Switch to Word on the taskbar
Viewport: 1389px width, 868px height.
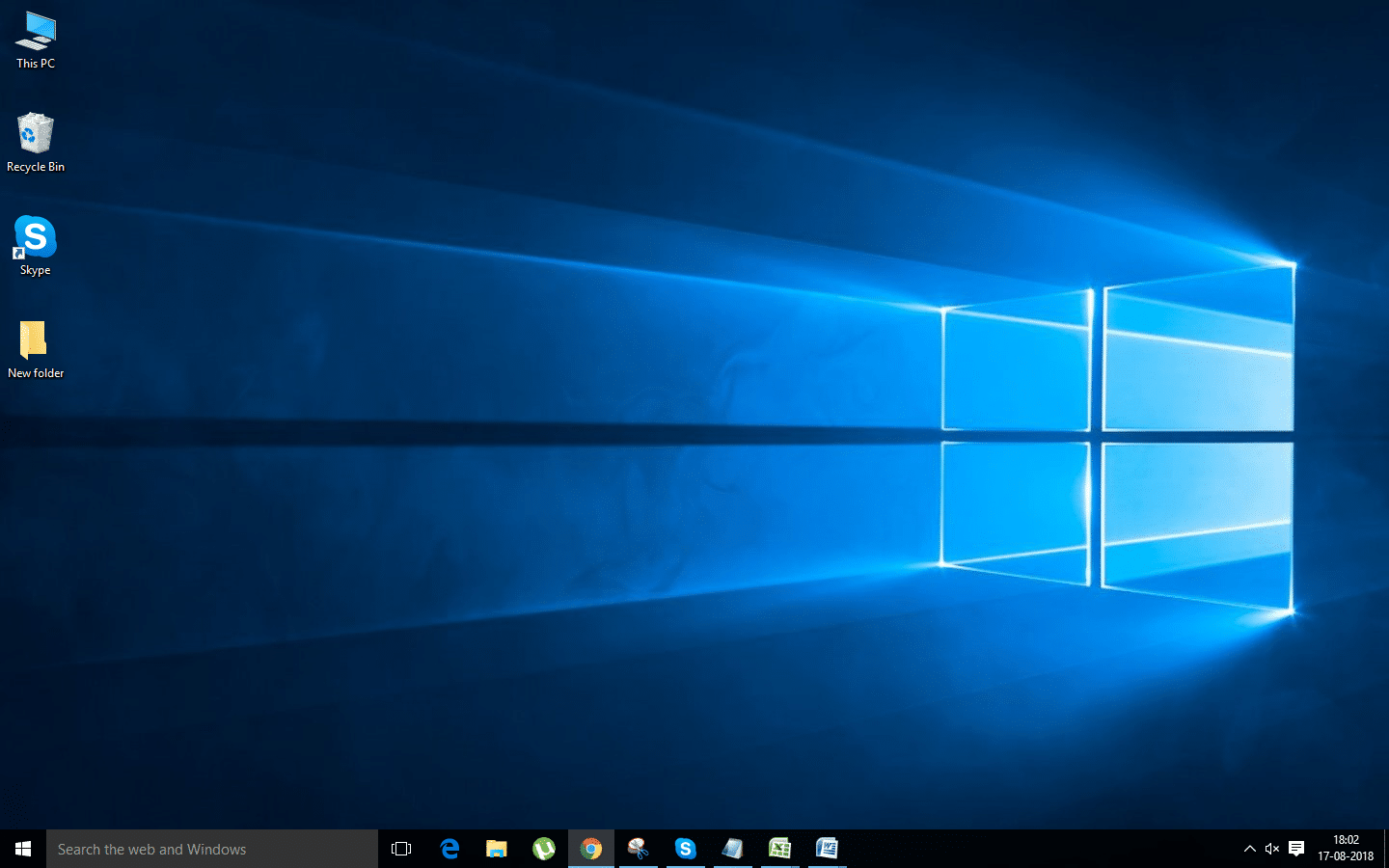pos(828,849)
